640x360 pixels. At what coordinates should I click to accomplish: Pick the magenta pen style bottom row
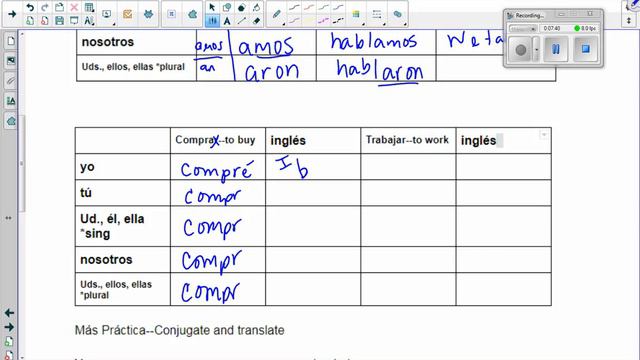pos(323,20)
